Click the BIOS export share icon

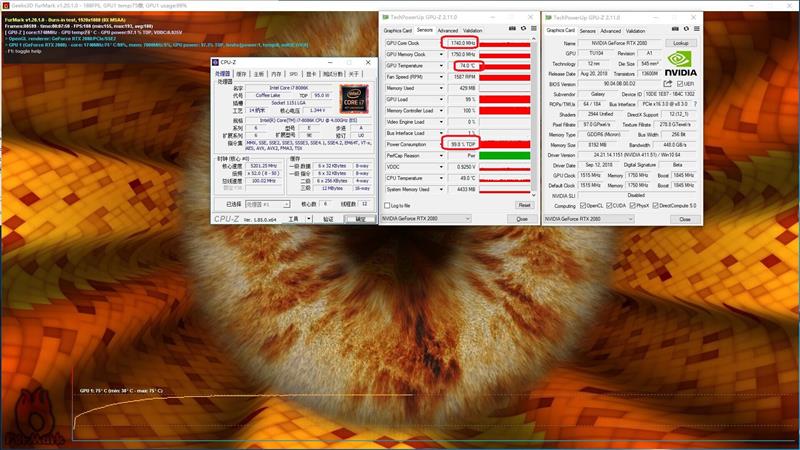668,84
